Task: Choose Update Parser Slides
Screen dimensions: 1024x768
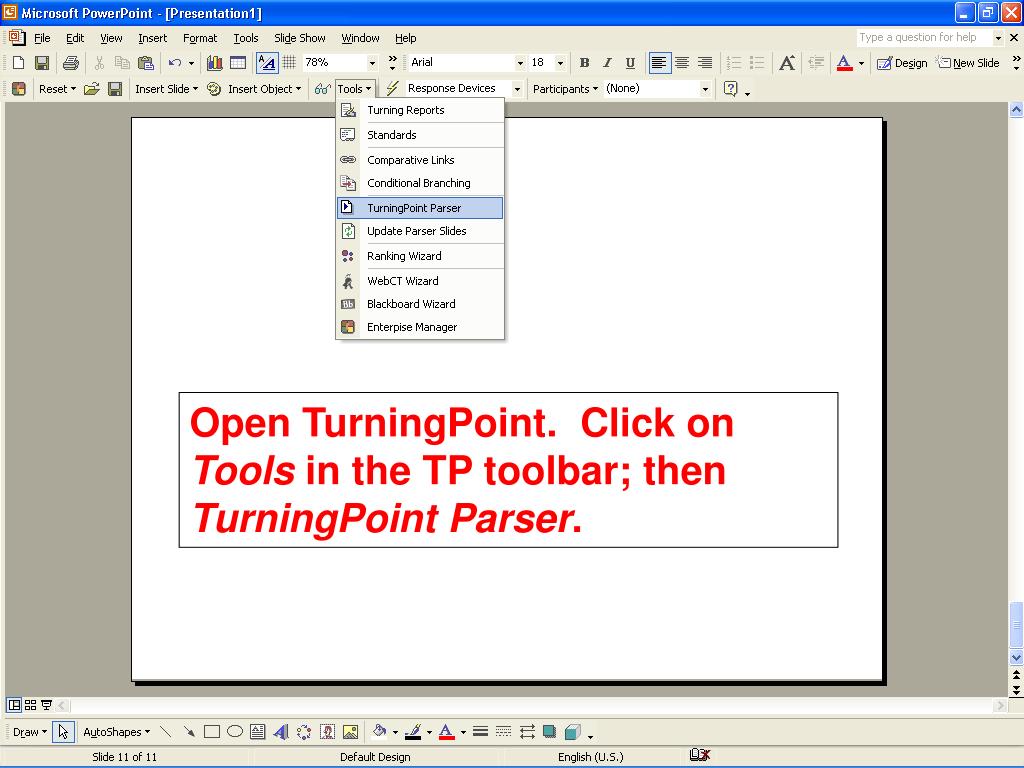Action: coord(420,231)
